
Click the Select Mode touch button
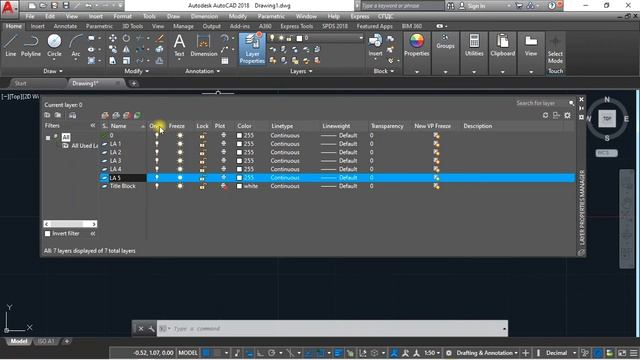pos(555,50)
